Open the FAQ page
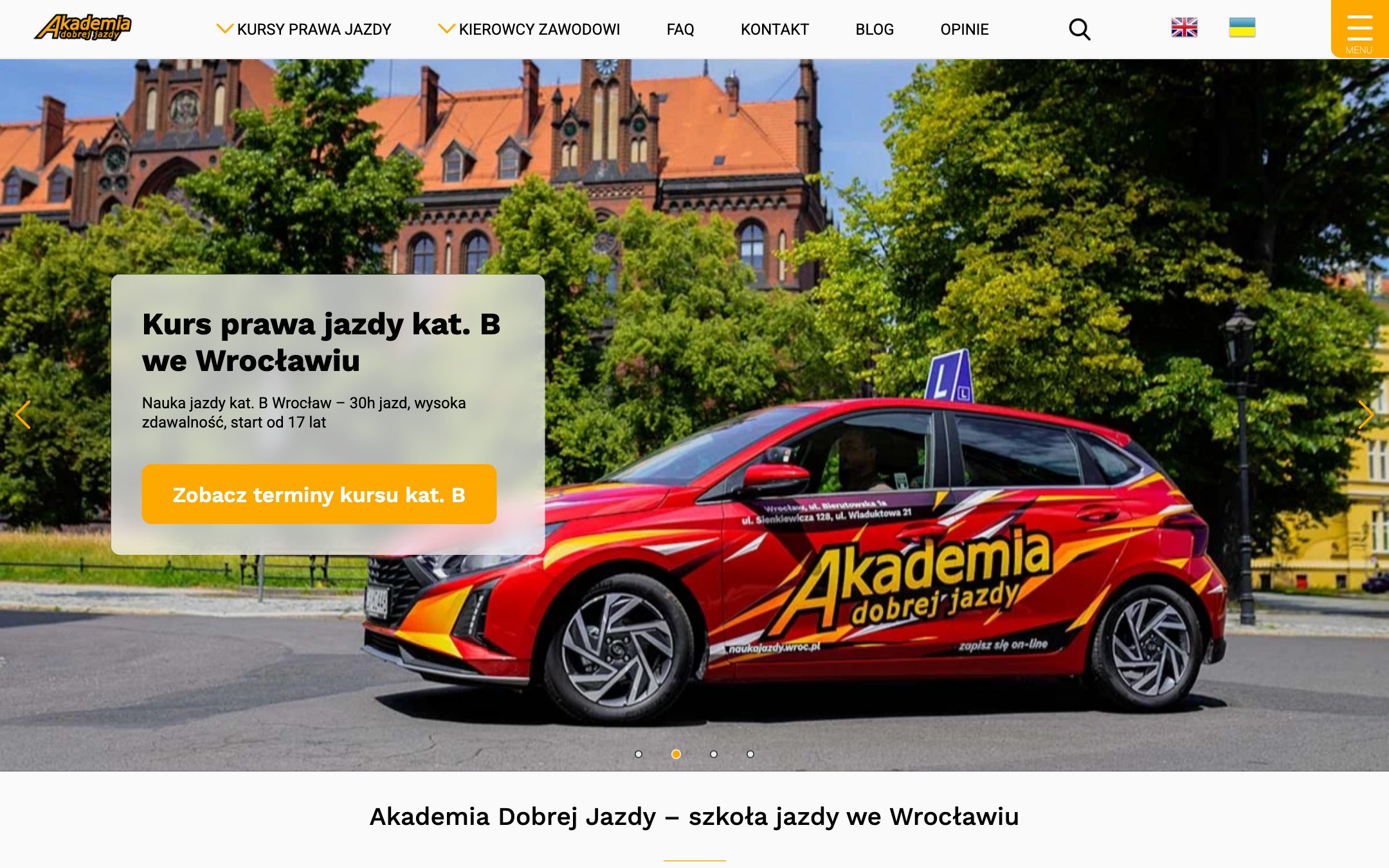Viewport: 1389px width, 868px height. coord(680,29)
